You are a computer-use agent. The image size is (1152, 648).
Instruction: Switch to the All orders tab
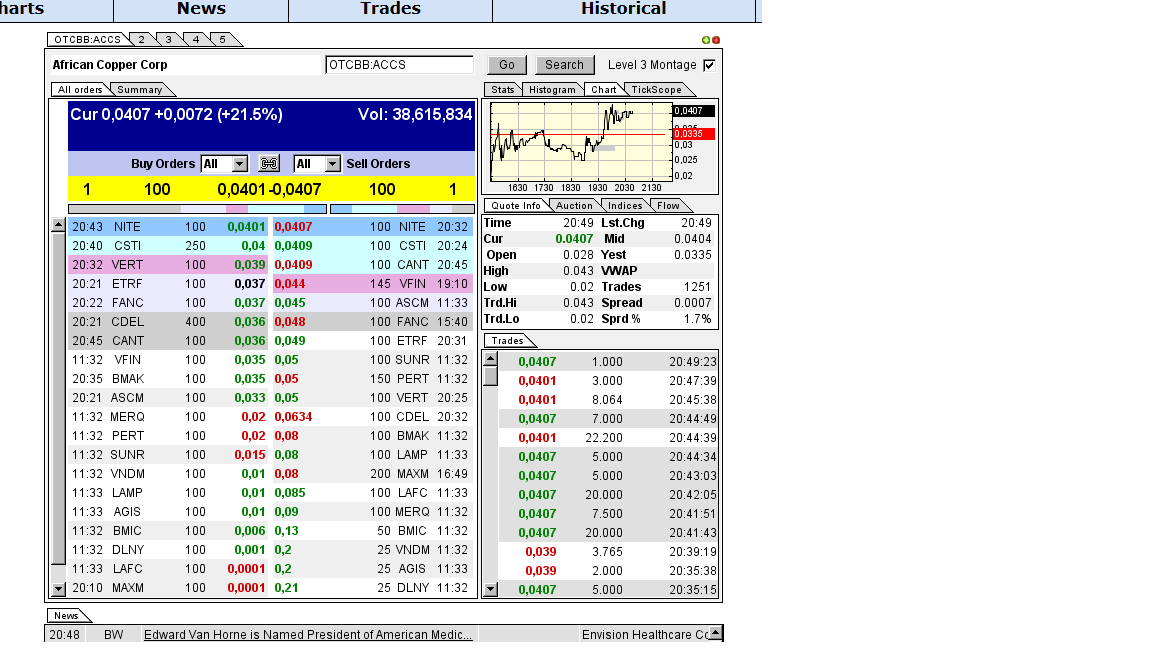80,90
